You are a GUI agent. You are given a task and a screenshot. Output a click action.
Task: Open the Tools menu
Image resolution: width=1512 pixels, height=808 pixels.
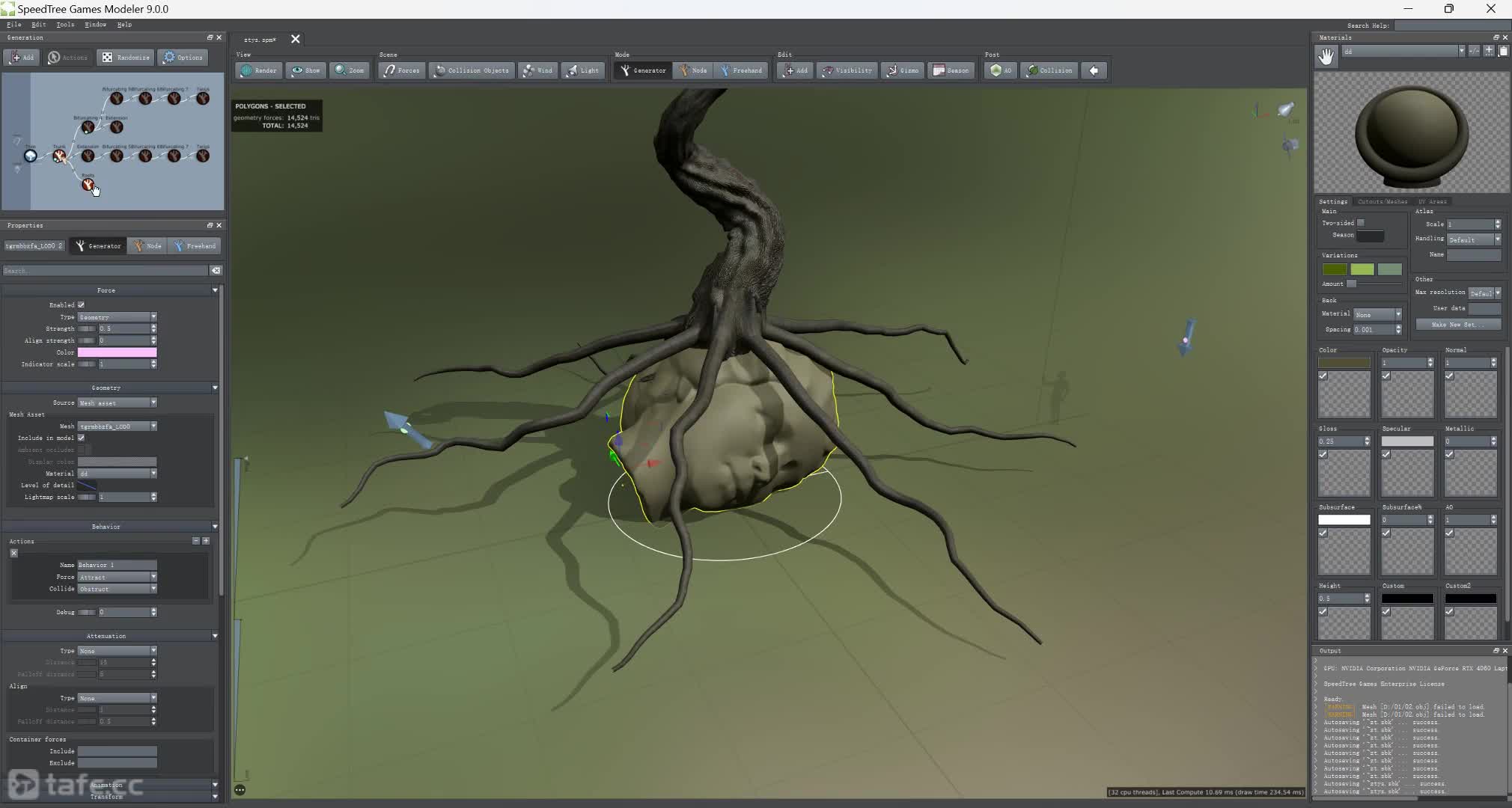click(65, 25)
